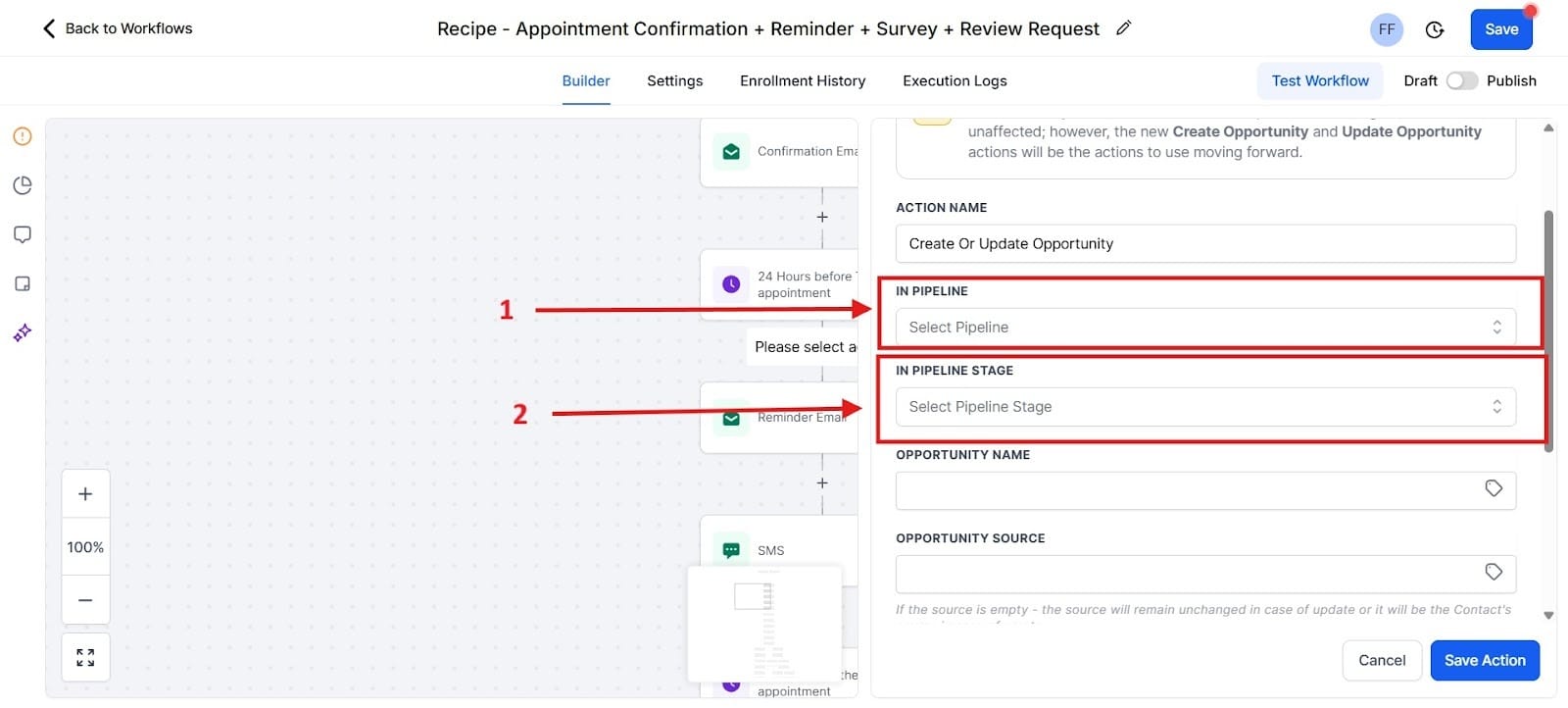1568x708 pixels.
Task: Zoom out the canvas with the minus control
Action: point(85,599)
